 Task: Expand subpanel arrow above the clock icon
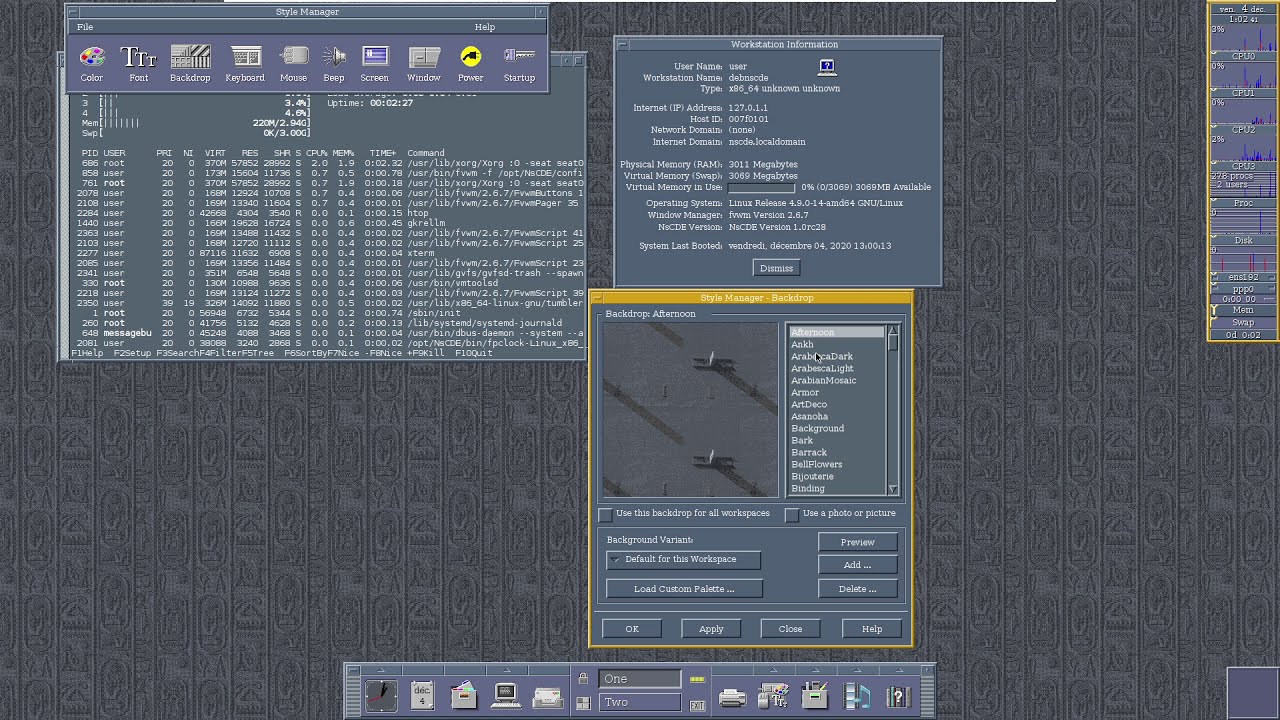coord(380,670)
